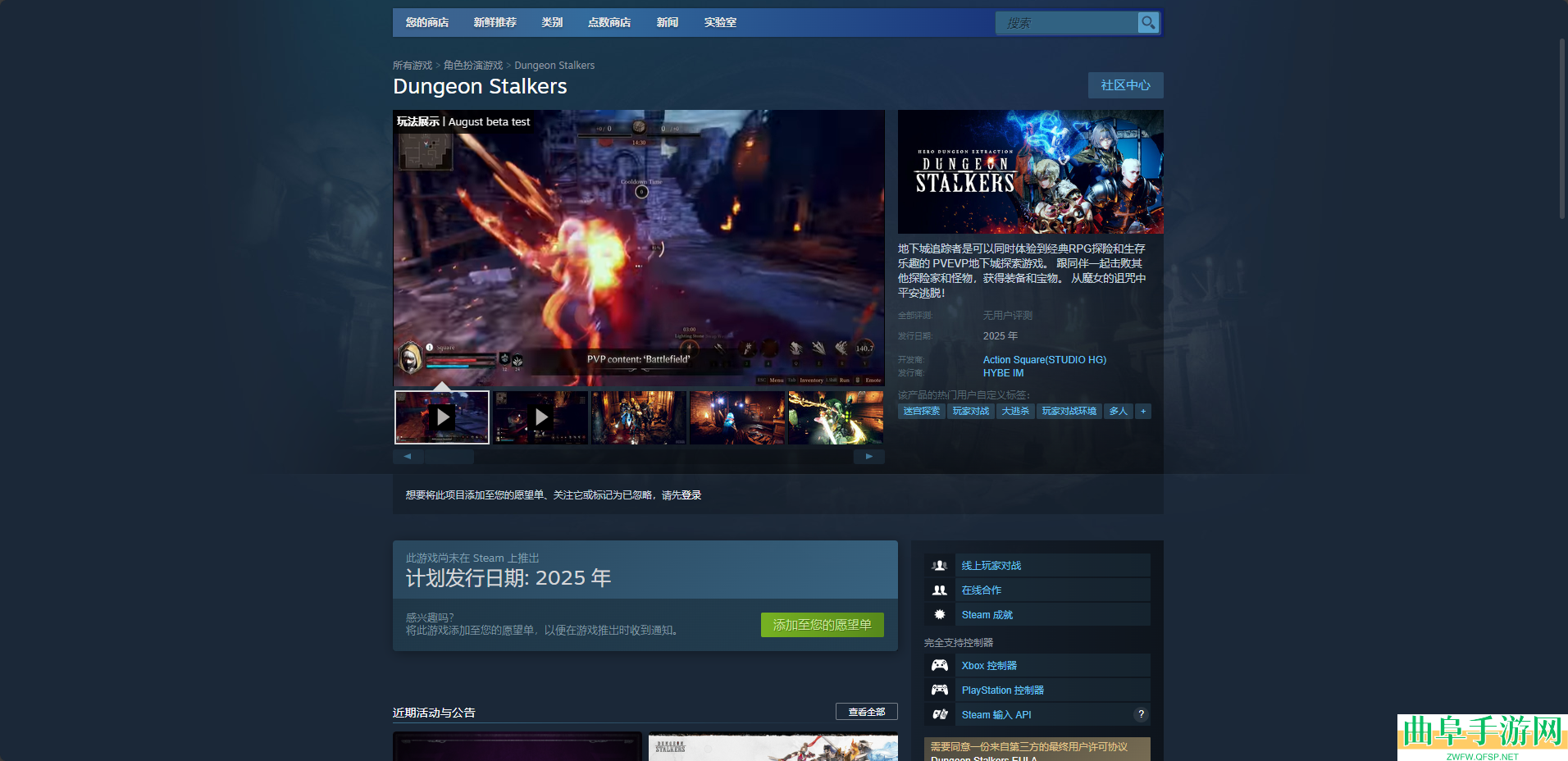Click the online co-op icon
This screenshot has width=1568, height=761.
click(940, 590)
